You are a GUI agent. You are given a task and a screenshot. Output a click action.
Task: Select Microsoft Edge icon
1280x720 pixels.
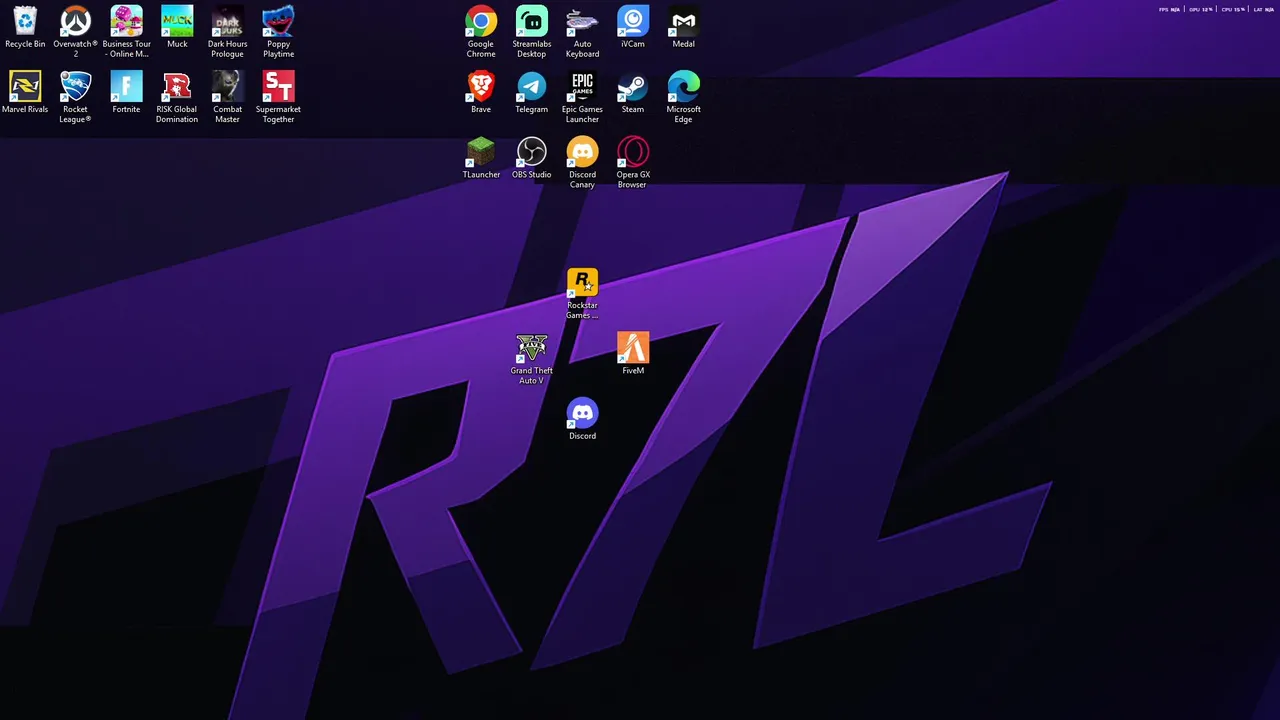click(x=684, y=97)
